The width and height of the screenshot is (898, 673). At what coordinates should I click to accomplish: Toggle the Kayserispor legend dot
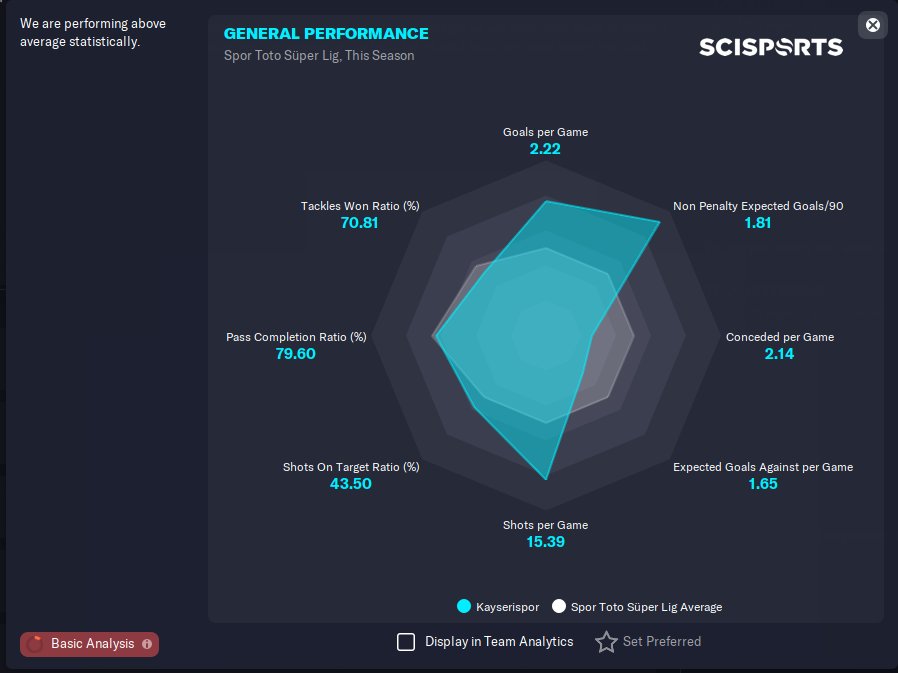coord(464,606)
